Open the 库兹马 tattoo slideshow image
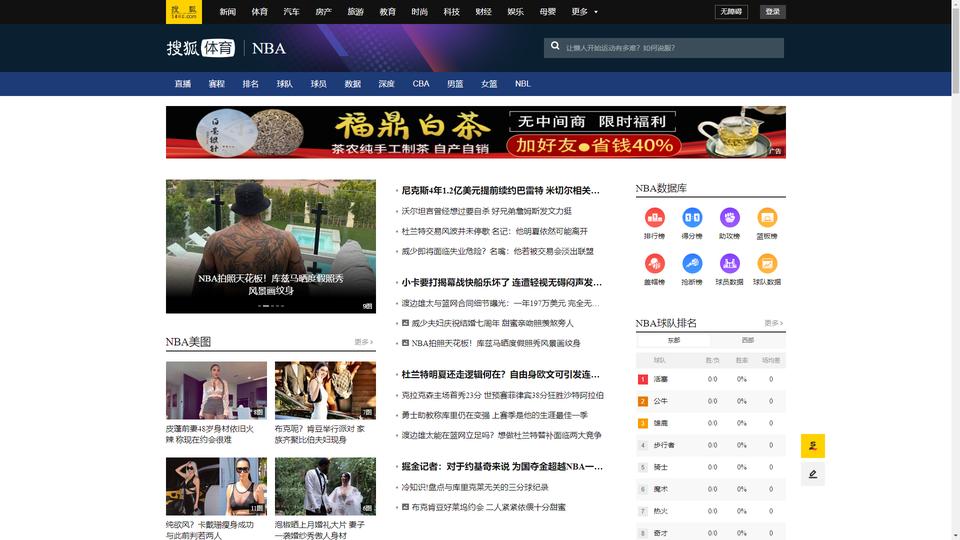 [271, 246]
